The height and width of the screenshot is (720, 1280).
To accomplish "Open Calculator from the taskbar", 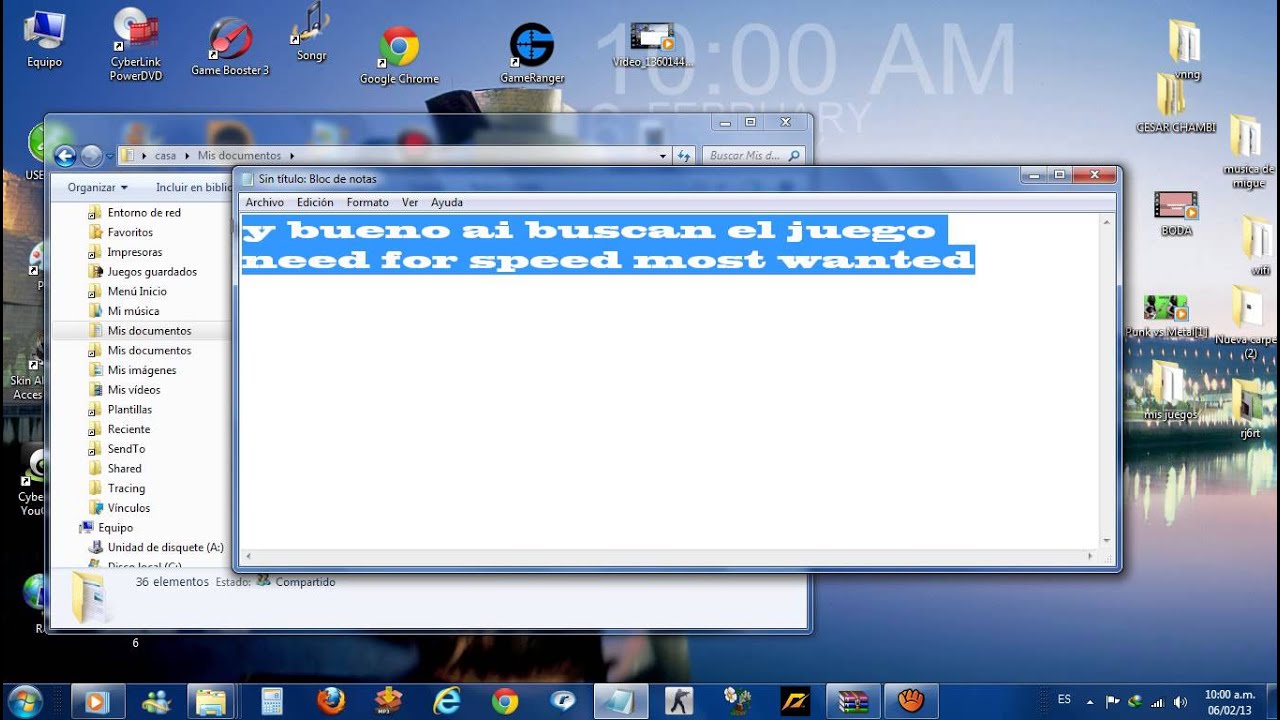I will point(271,701).
